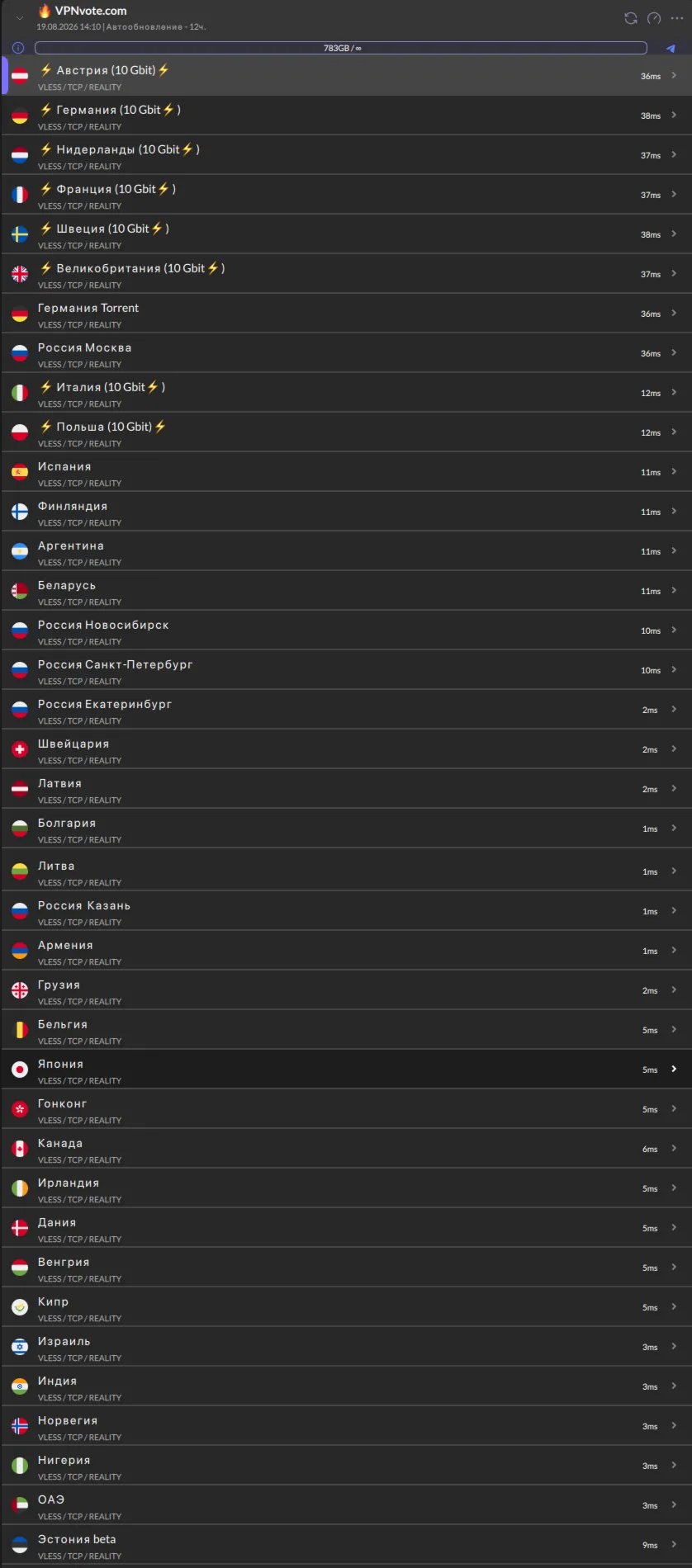Refresh the VPNvote.com subscription
The height and width of the screenshot is (1568, 692).
tap(631, 18)
